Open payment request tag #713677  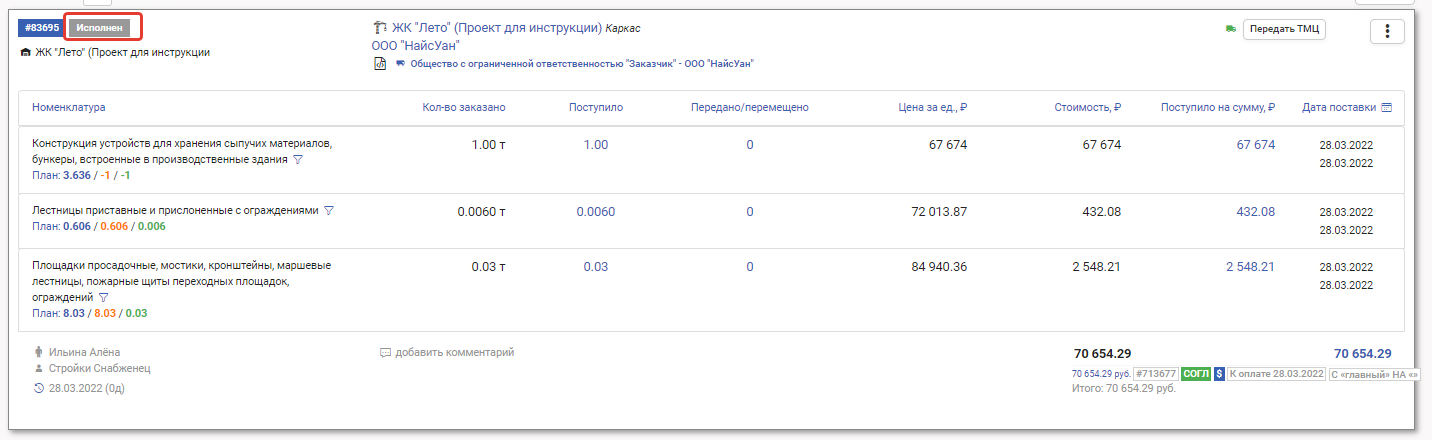click(x=1155, y=373)
